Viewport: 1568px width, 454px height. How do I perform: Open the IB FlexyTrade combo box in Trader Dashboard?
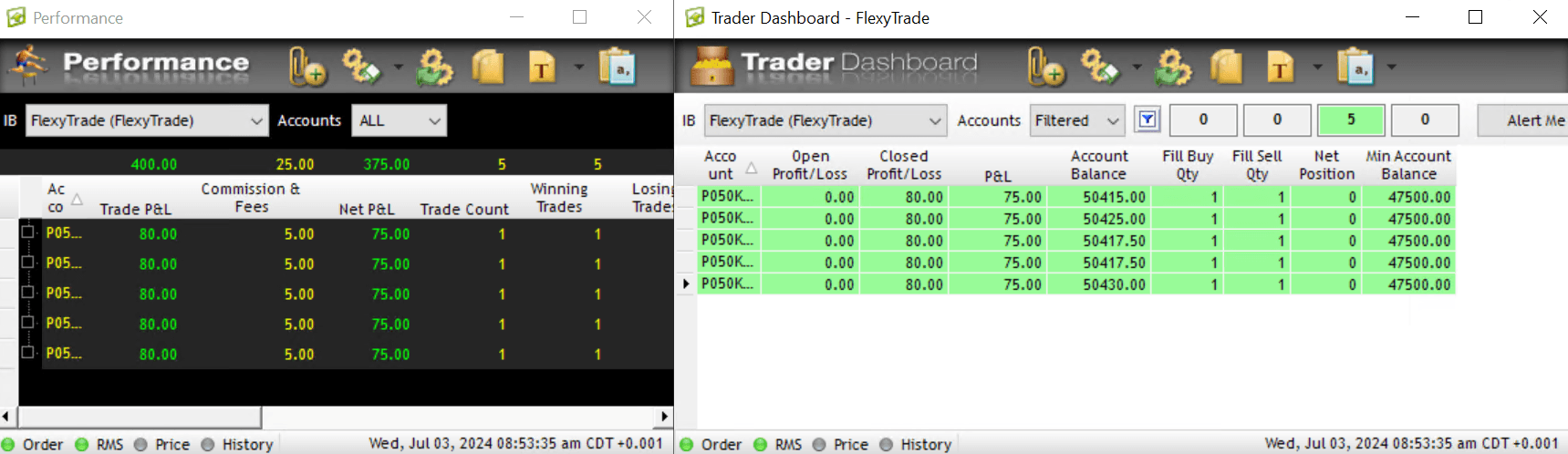pyautogui.click(x=825, y=120)
